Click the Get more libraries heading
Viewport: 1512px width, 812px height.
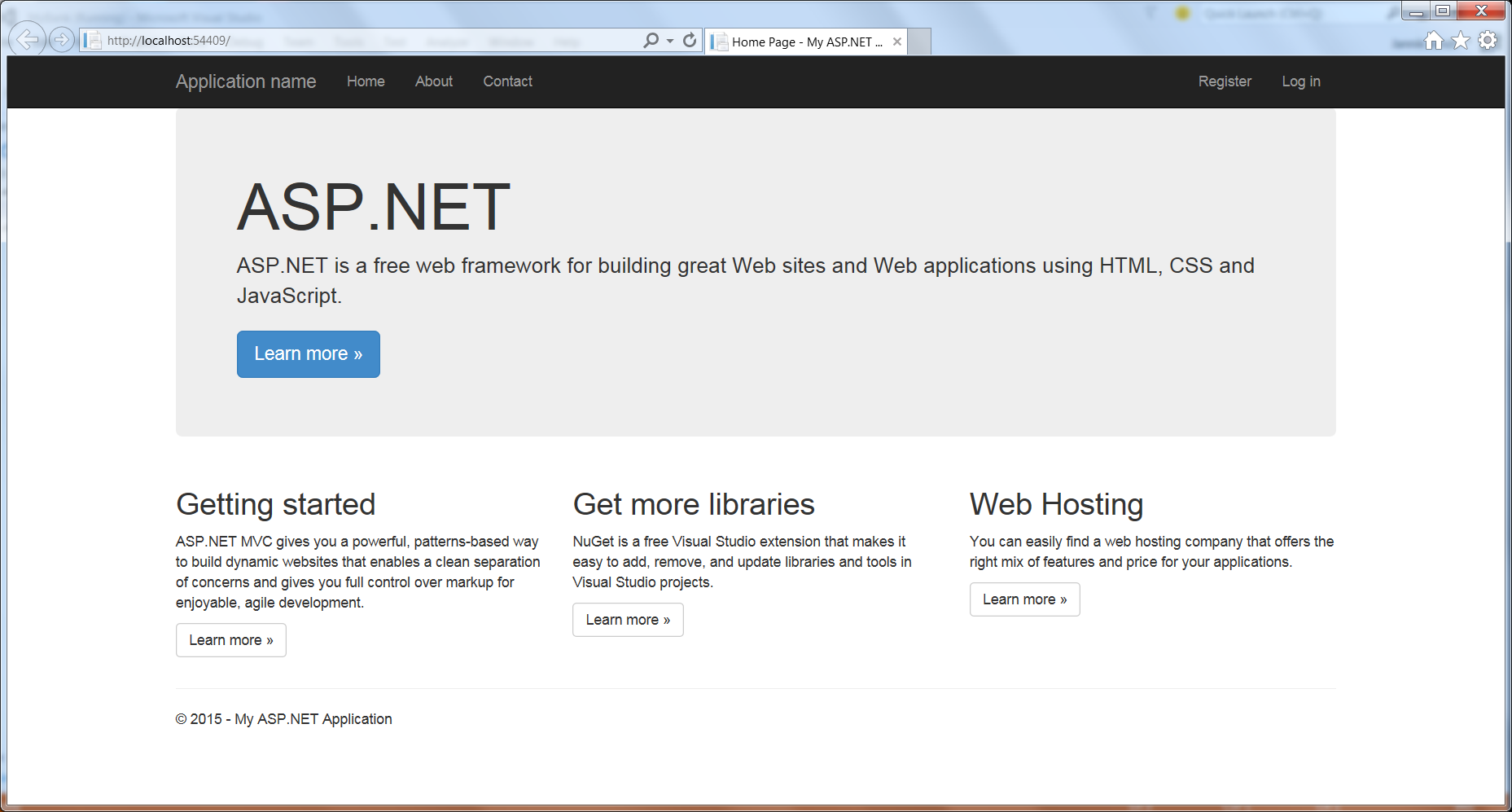(694, 505)
